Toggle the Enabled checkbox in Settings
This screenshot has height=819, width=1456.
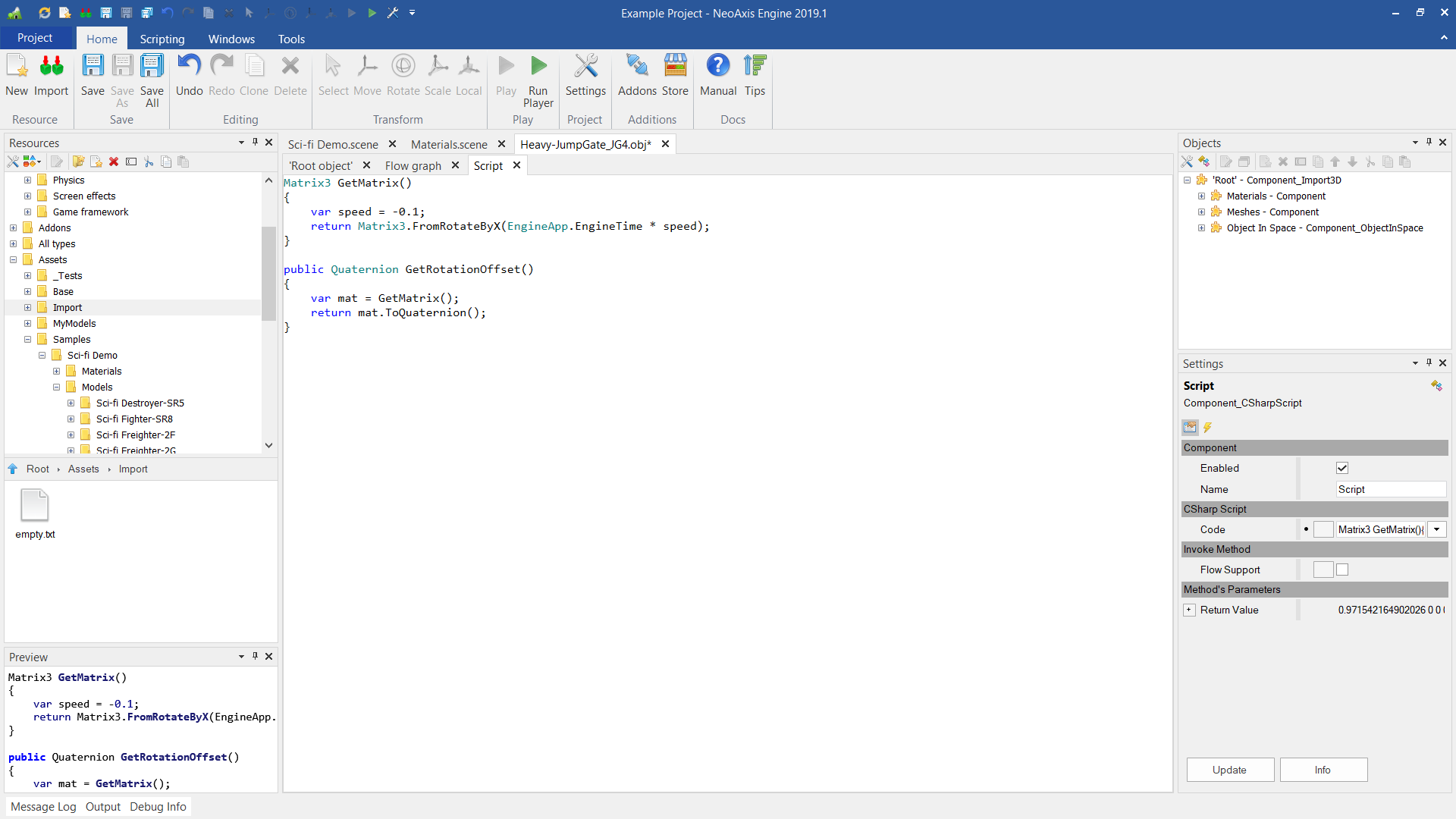[1342, 469]
